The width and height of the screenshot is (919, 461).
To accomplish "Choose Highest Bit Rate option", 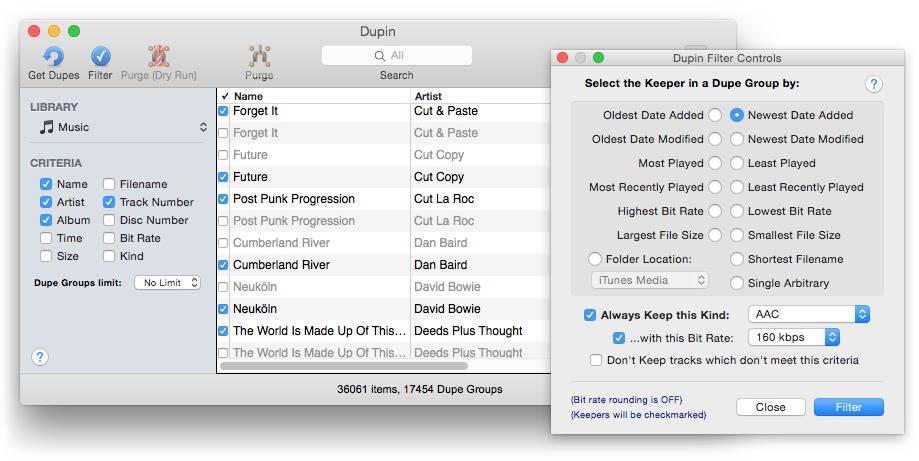I will (715, 211).
